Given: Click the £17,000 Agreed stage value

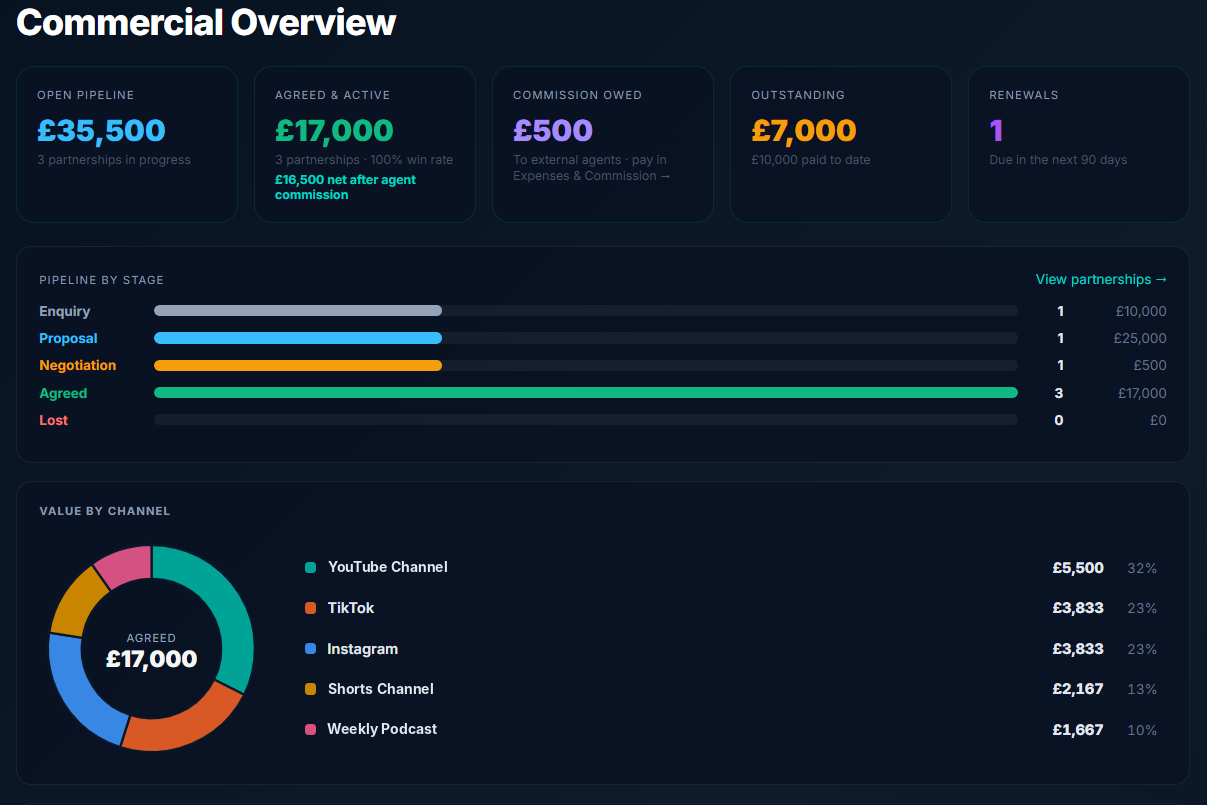Looking at the screenshot, I should tap(1142, 394).
